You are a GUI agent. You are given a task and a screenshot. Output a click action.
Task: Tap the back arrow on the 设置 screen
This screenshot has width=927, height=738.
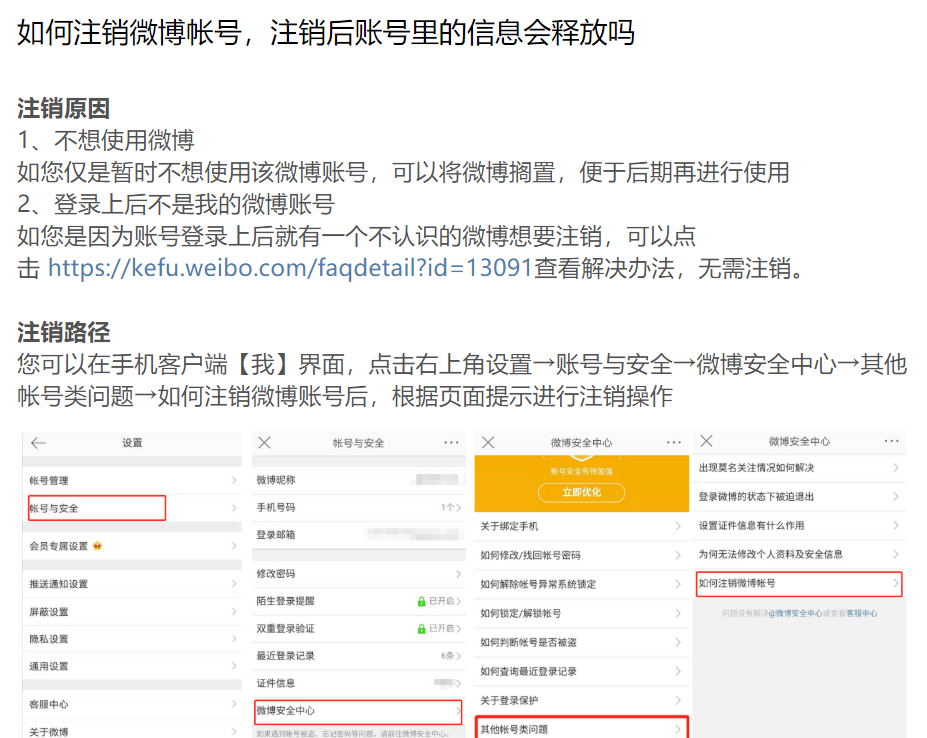pos(38,443)
